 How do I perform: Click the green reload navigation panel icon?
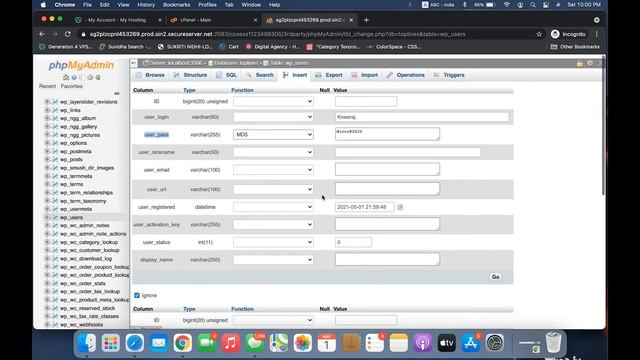[x=98, y=77]
